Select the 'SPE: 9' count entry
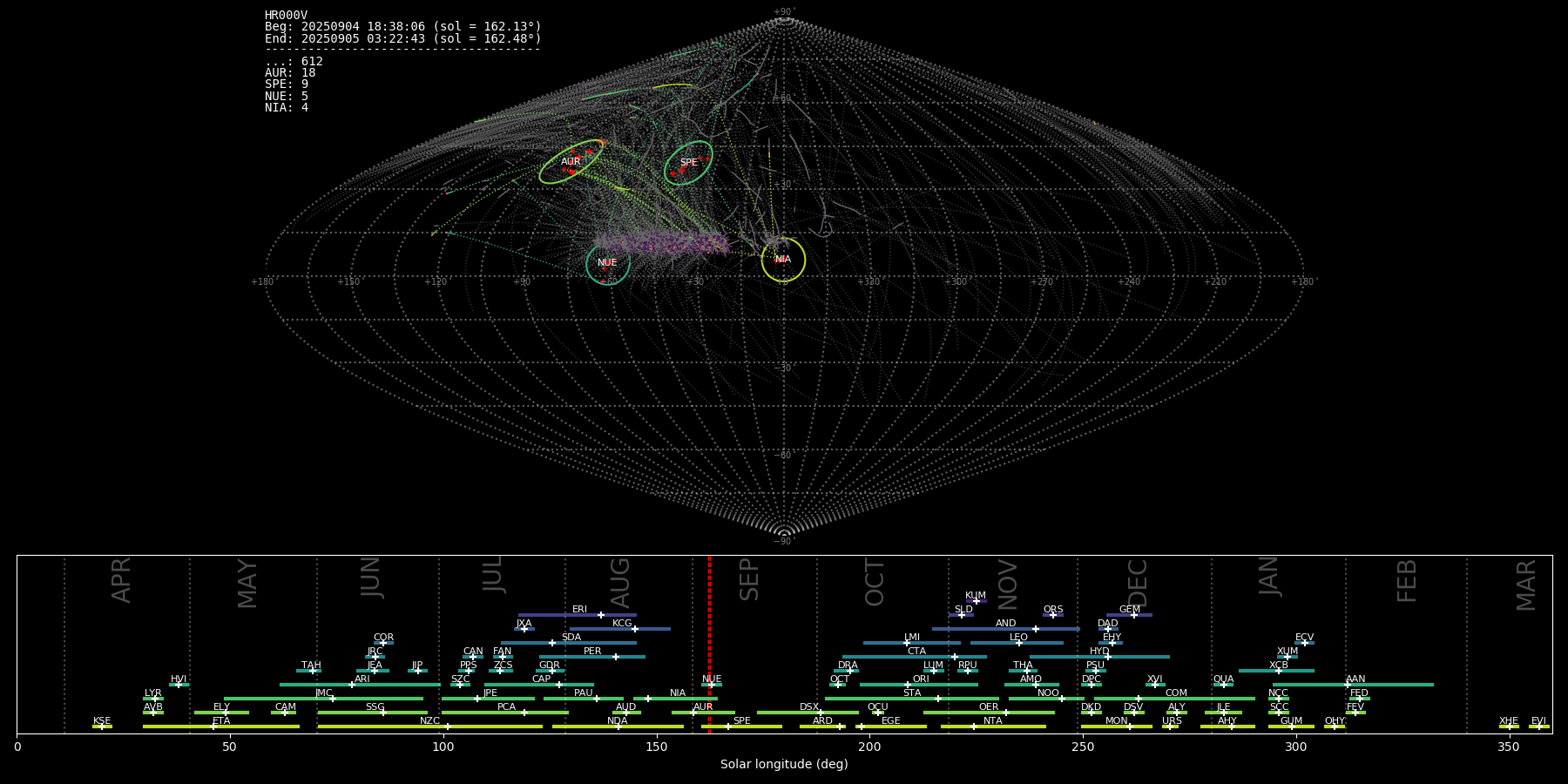 click(287, 84)
